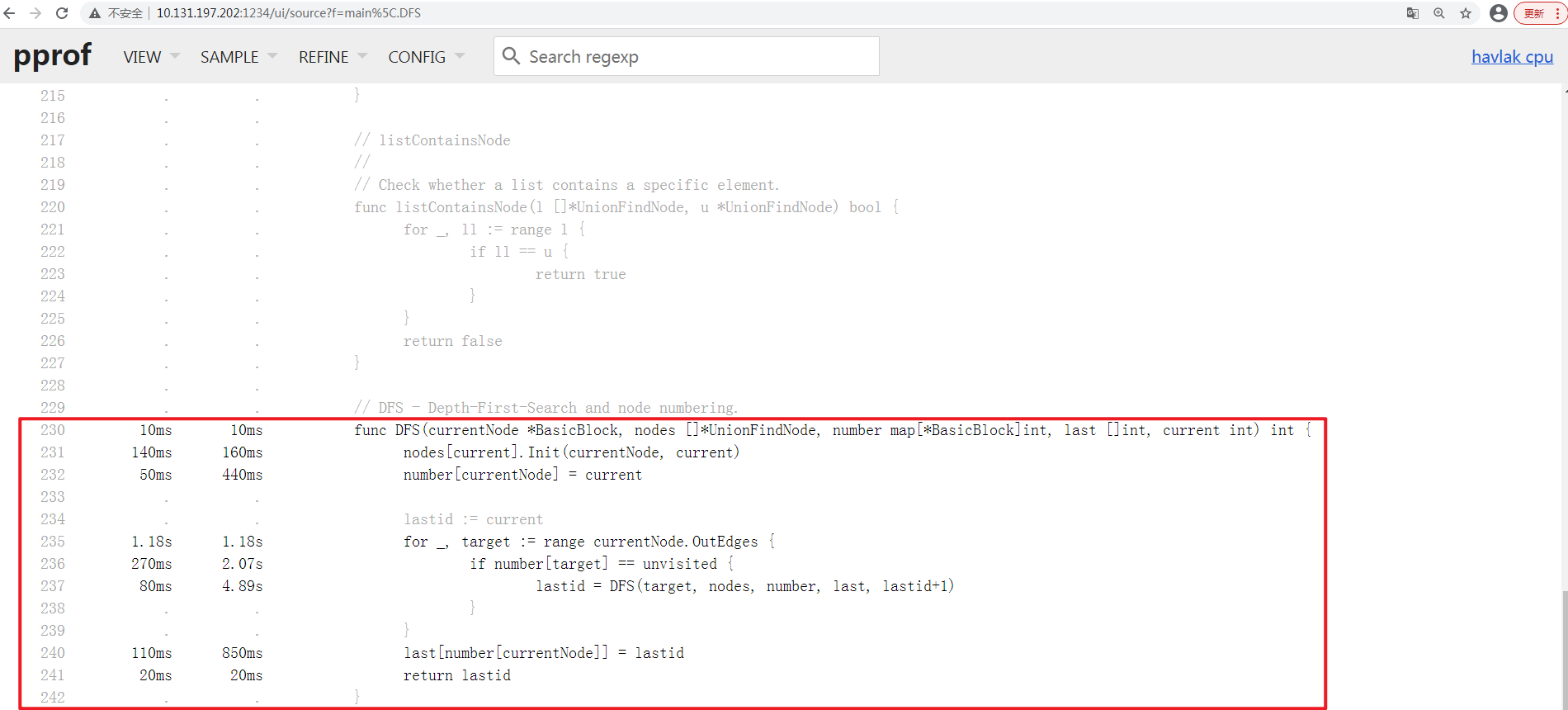Click line number 242
The width and height of the screenshot is (1568, 710).
pos(53,698)
